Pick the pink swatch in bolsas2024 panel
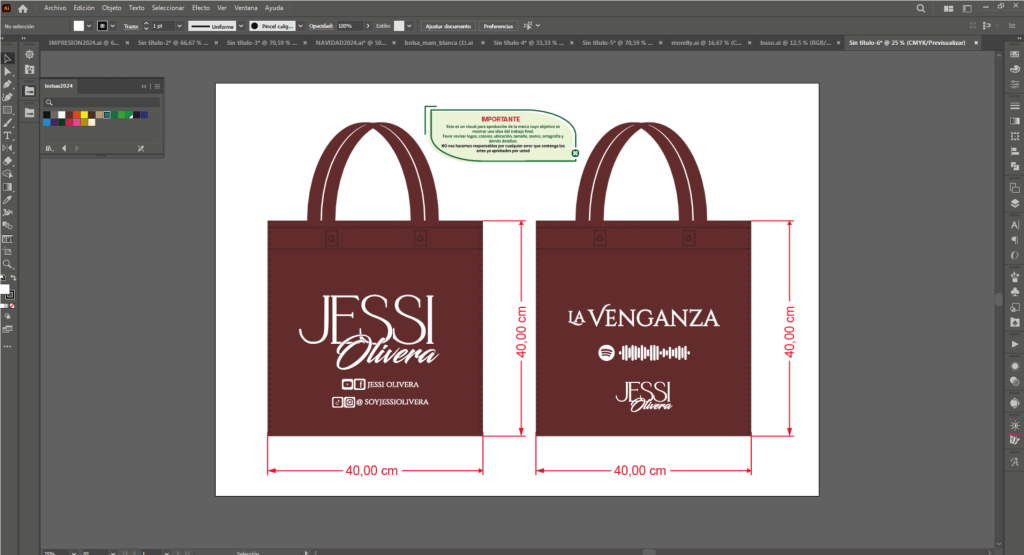 click(76, 122)
